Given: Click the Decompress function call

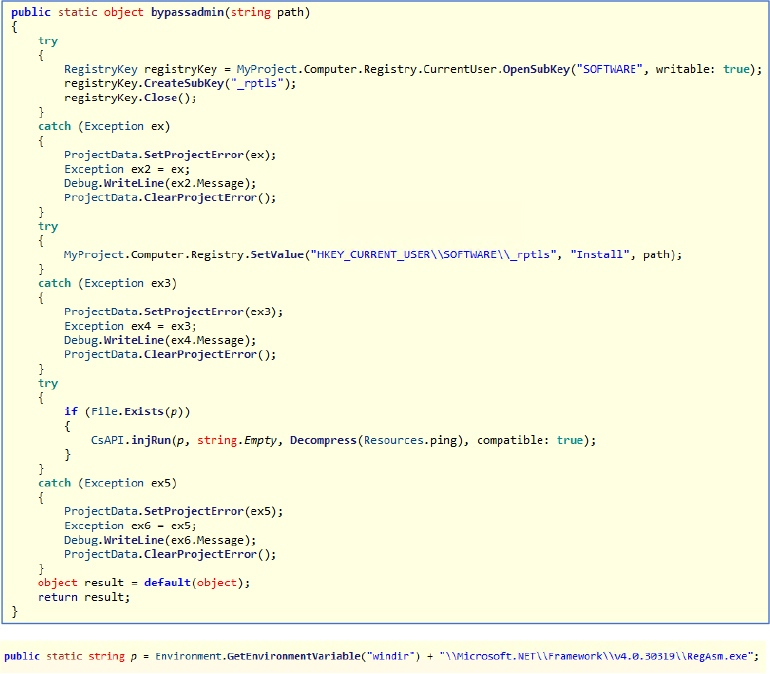Looking at the screenshot, I should (323, 440).
